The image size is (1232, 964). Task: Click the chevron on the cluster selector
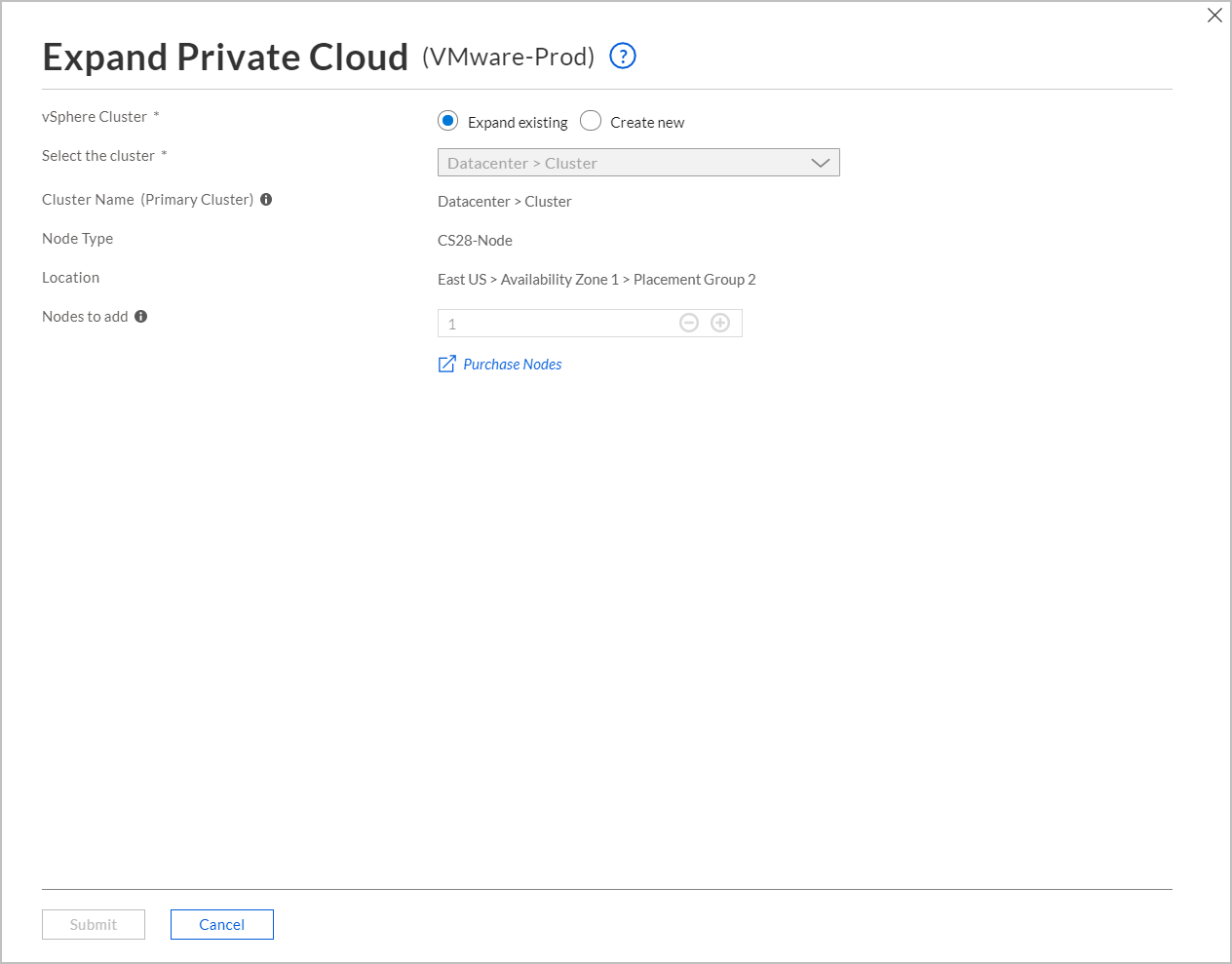point(820,163)
